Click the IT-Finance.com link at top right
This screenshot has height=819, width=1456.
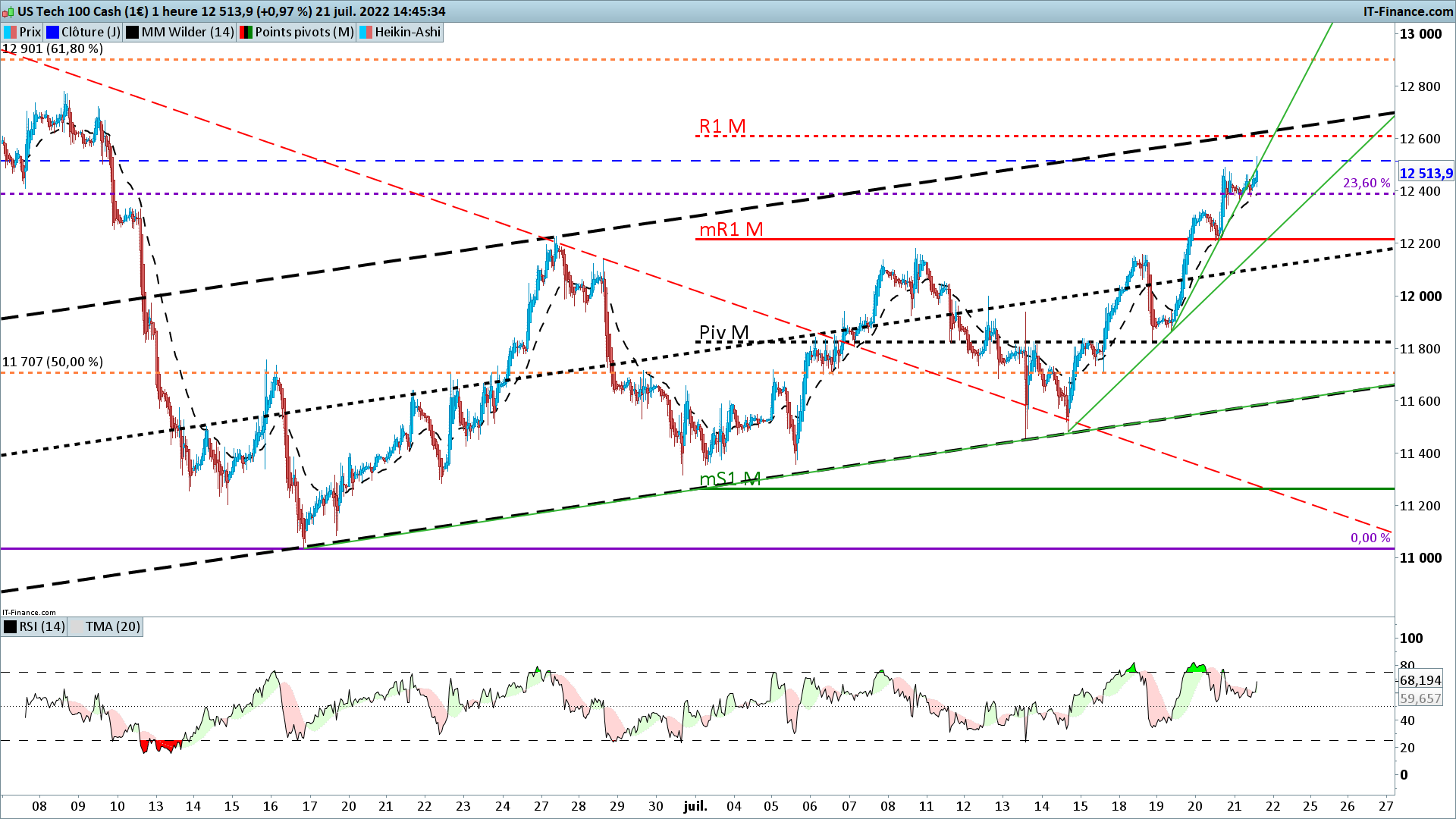click(1407, 11)
